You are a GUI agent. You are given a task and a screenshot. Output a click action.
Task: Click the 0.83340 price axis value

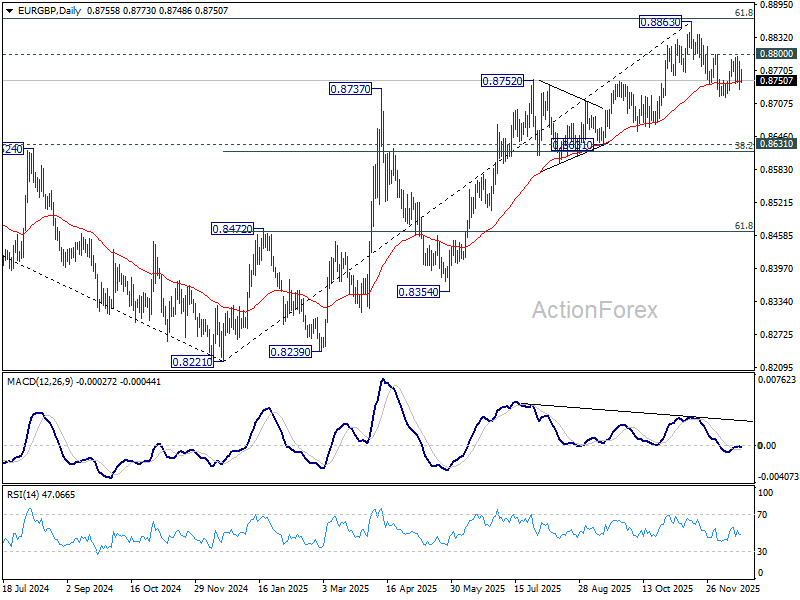click(776, 302)
